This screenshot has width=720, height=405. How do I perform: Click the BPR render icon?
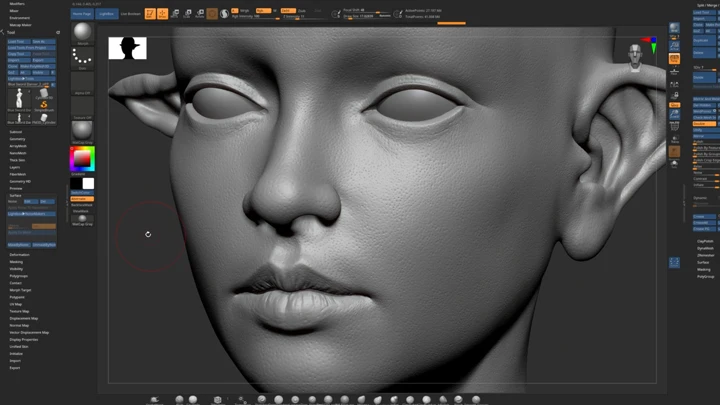point(674,29)
